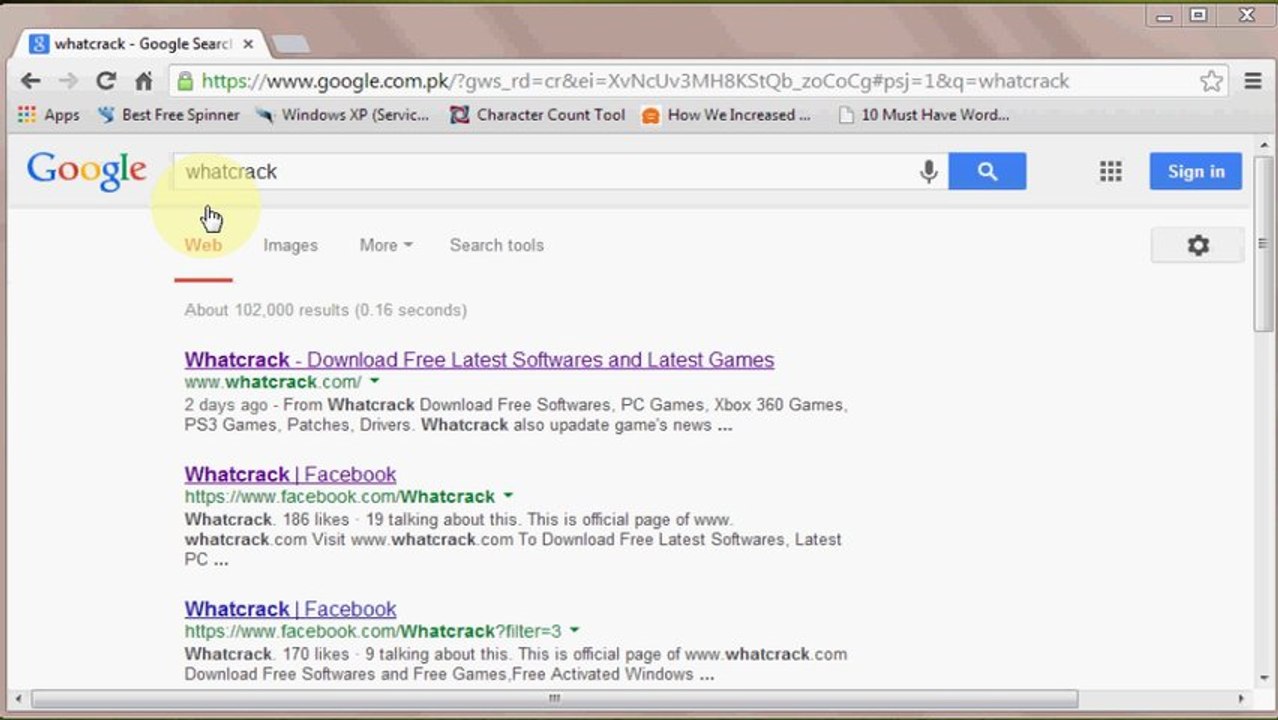
Task: Switch to the Images tab
Action: 290,245
